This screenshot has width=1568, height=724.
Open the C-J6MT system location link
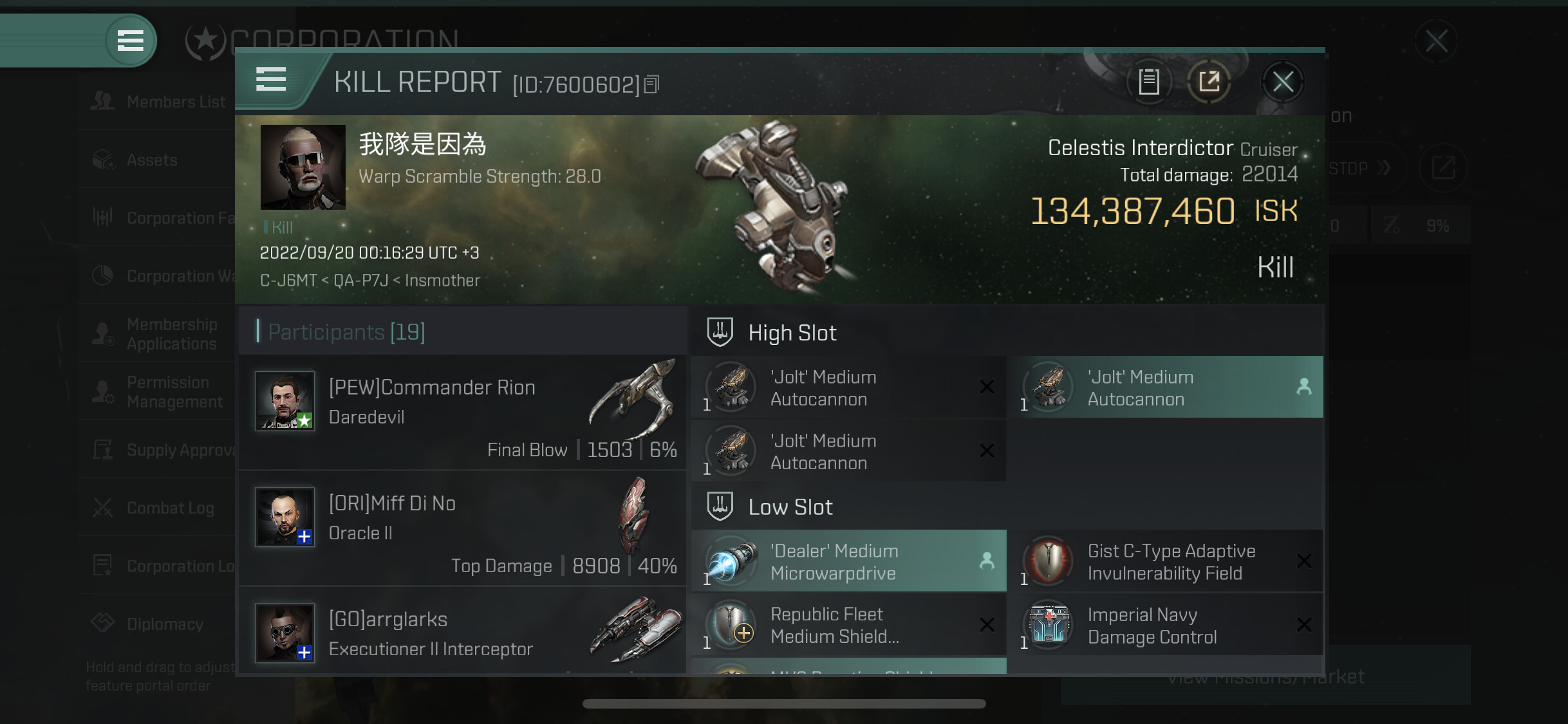pos(288,281)
